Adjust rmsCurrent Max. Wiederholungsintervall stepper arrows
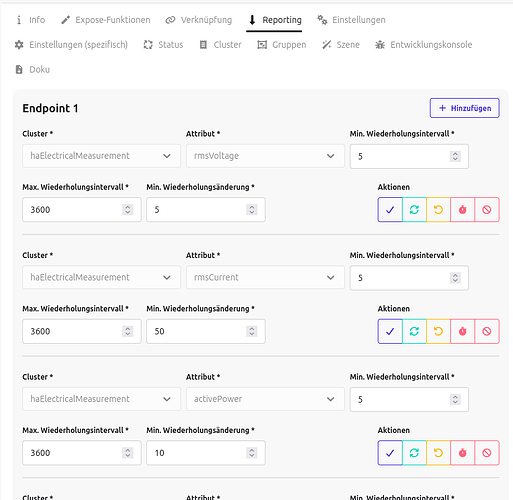This screenshot has width=513, height=500. tap(128, 331)
